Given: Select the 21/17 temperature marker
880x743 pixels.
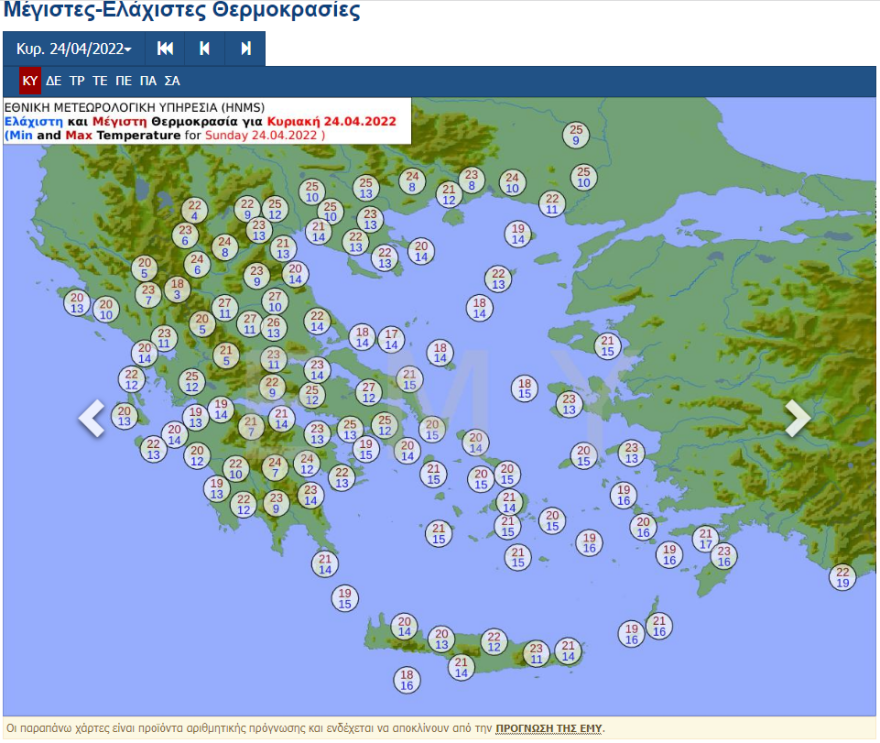Looking at the screenshot, I should coord(706,539).
